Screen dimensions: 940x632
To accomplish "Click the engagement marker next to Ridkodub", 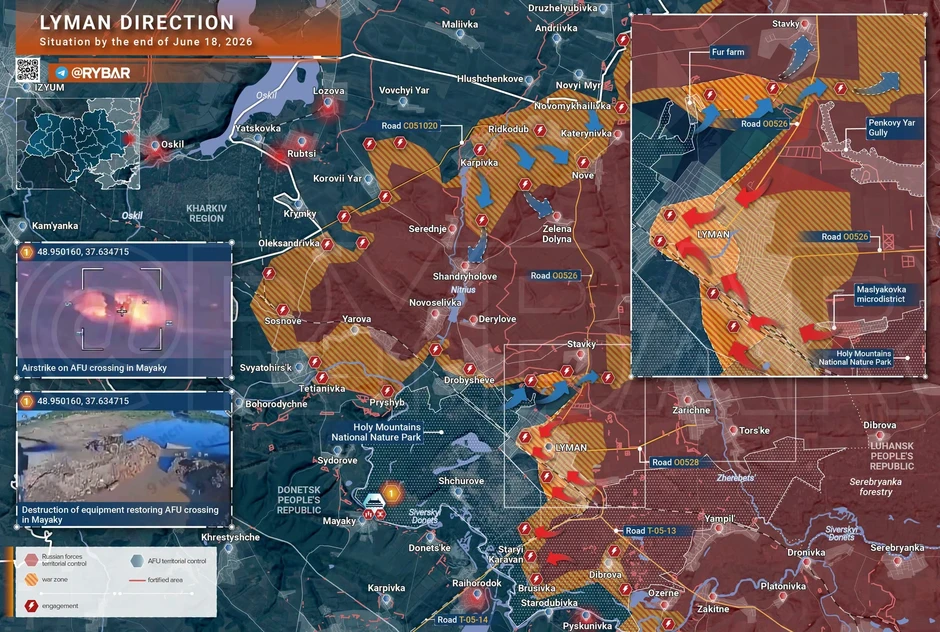I will point(540,130).
